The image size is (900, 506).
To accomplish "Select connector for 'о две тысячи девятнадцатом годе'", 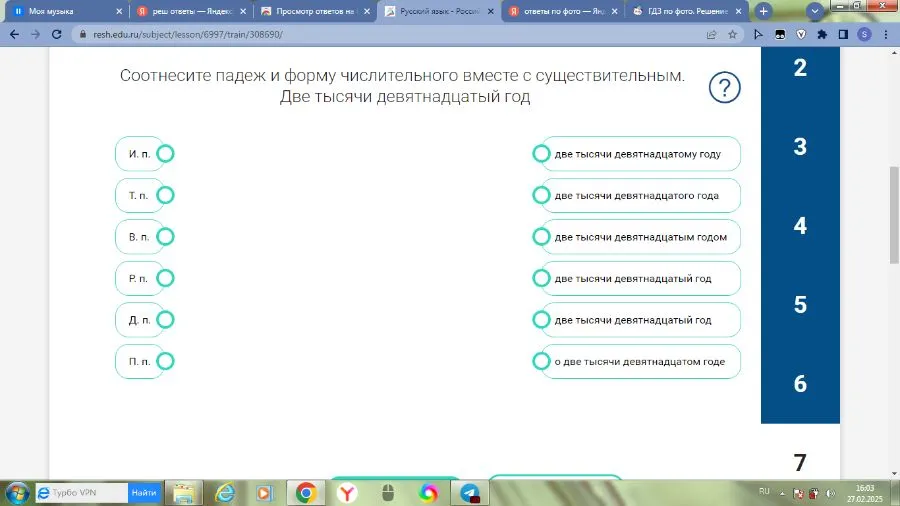I will click(x=541, y=361).
